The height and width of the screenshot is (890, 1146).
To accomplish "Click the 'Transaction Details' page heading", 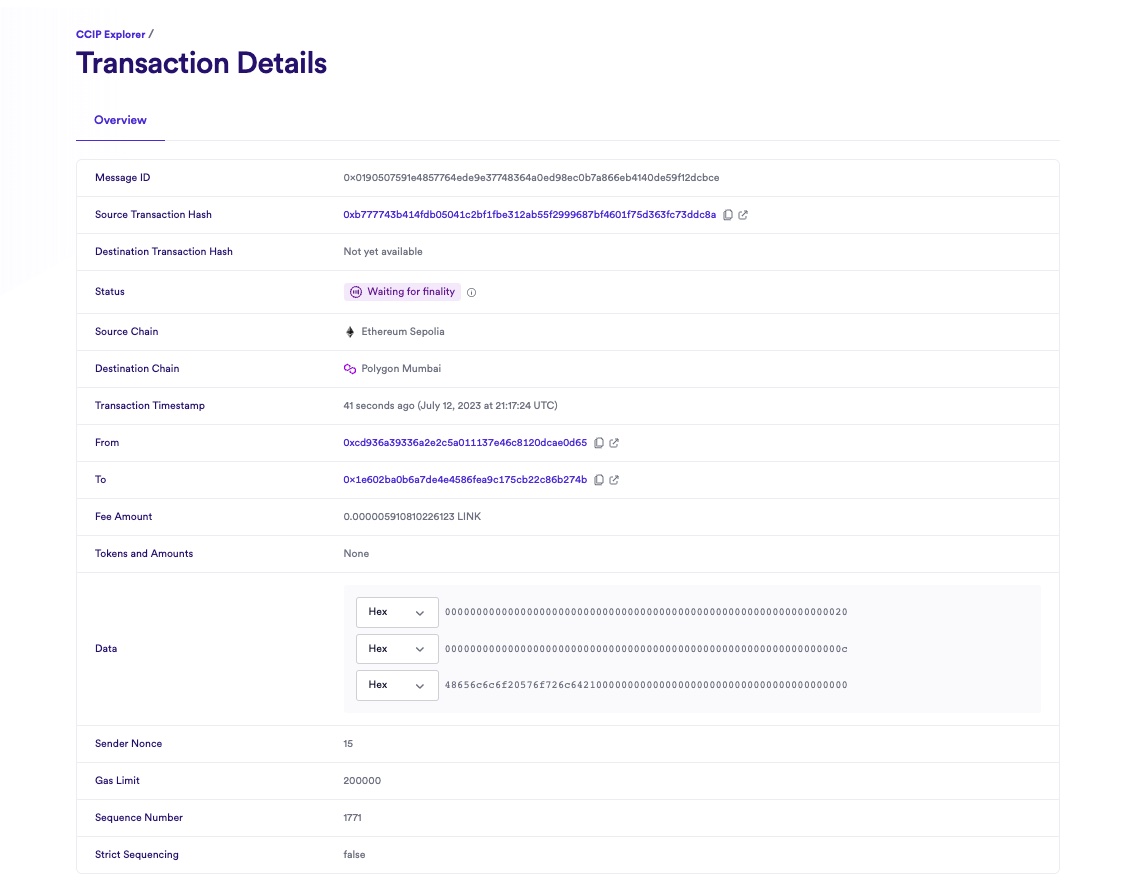I will click(x=202, y=64).
